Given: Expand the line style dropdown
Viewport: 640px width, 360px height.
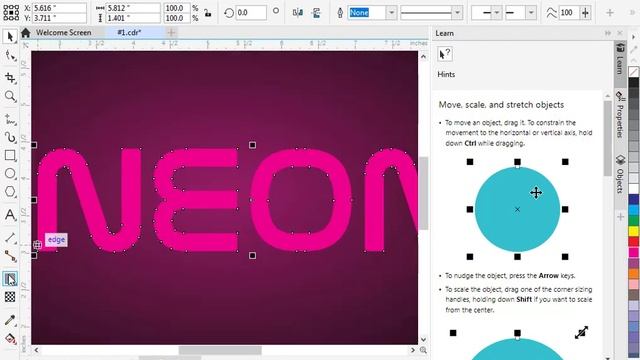Looking at the screenshot, I should pyautogui.click(x=457, y=13).
